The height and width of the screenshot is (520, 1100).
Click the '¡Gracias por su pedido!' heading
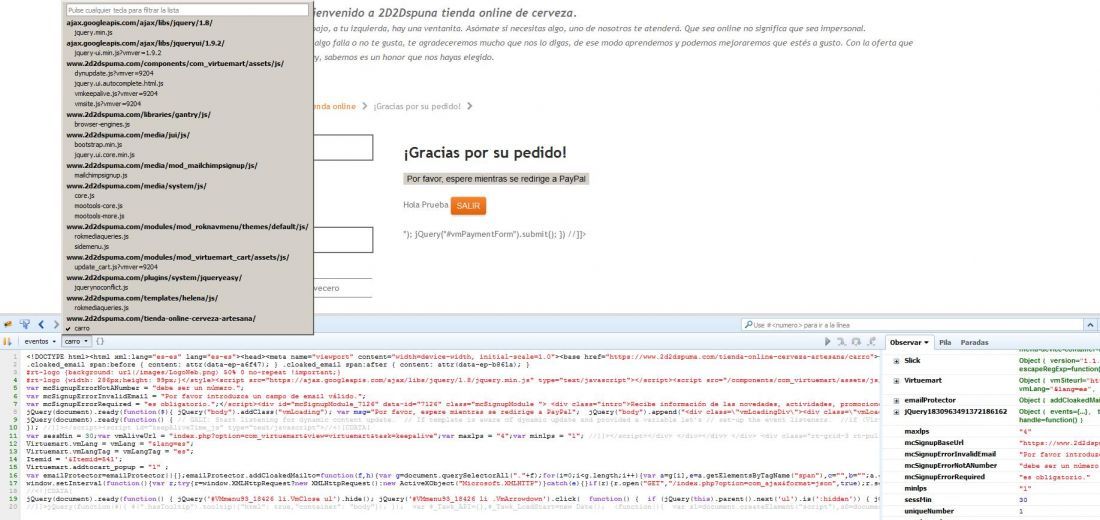pyautogui.click(x=485, y=152)
